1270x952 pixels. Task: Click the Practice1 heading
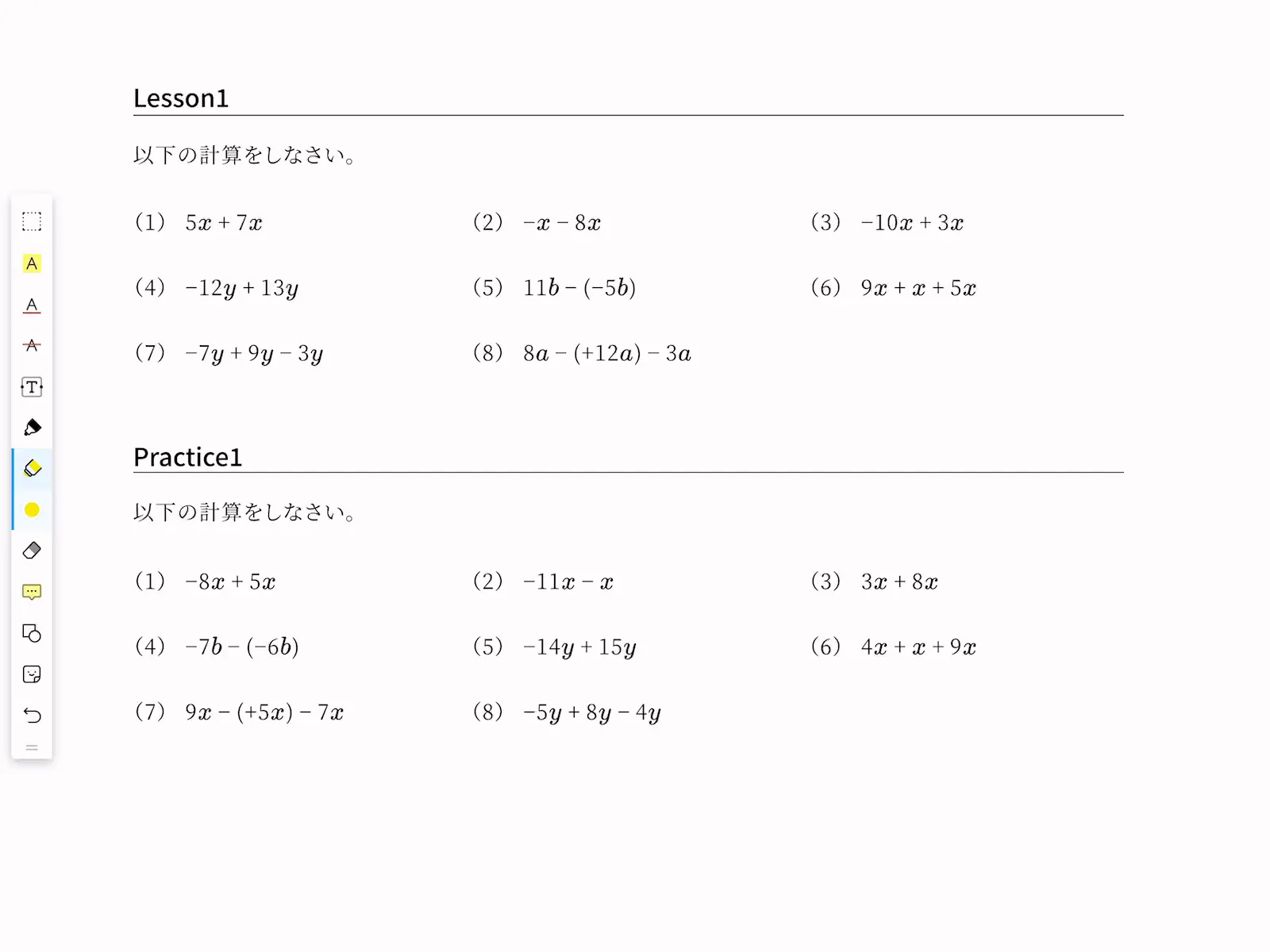(x=187, y=457)
